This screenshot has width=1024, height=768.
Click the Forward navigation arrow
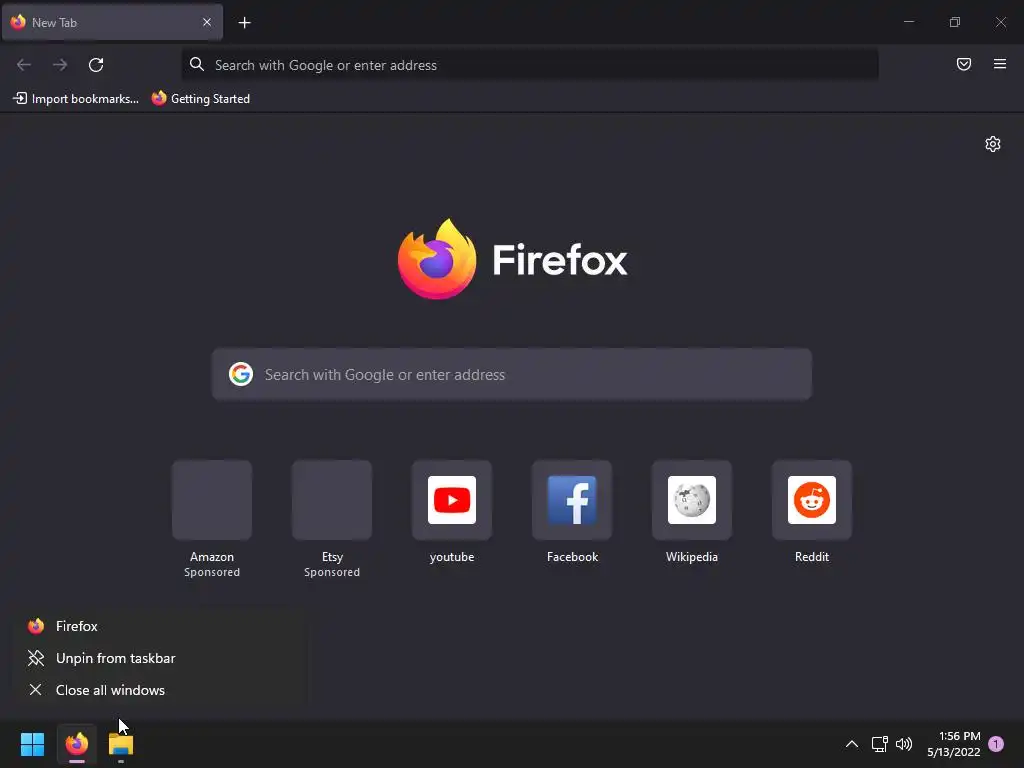[60, 65]
